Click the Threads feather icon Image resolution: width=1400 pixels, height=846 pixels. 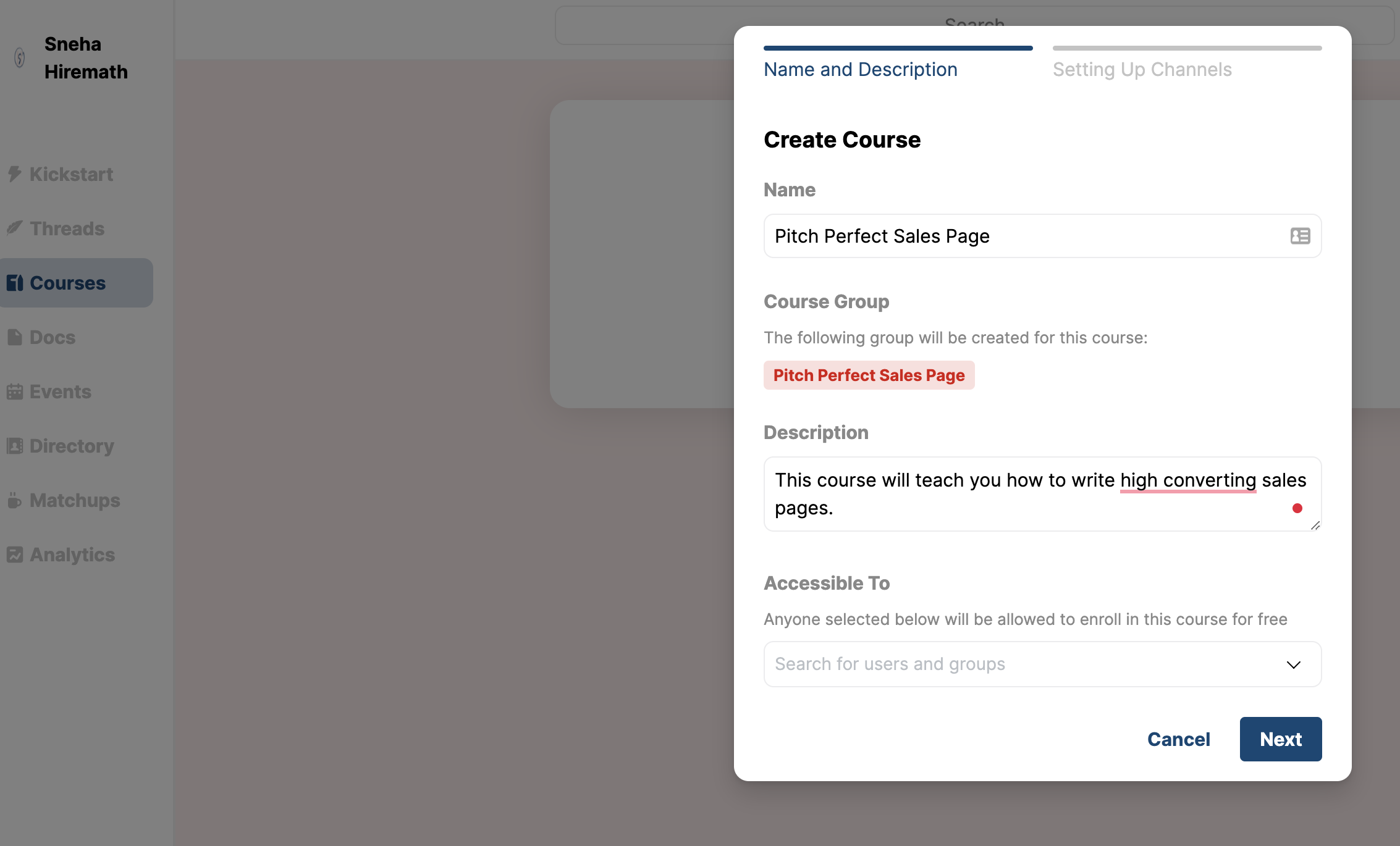(15, 228)
